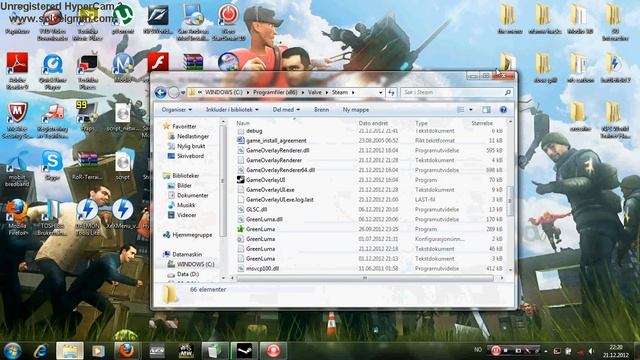Sort files by Dato endret column
The width and height of the screenshot is (640, 360).
coord(373,123)
